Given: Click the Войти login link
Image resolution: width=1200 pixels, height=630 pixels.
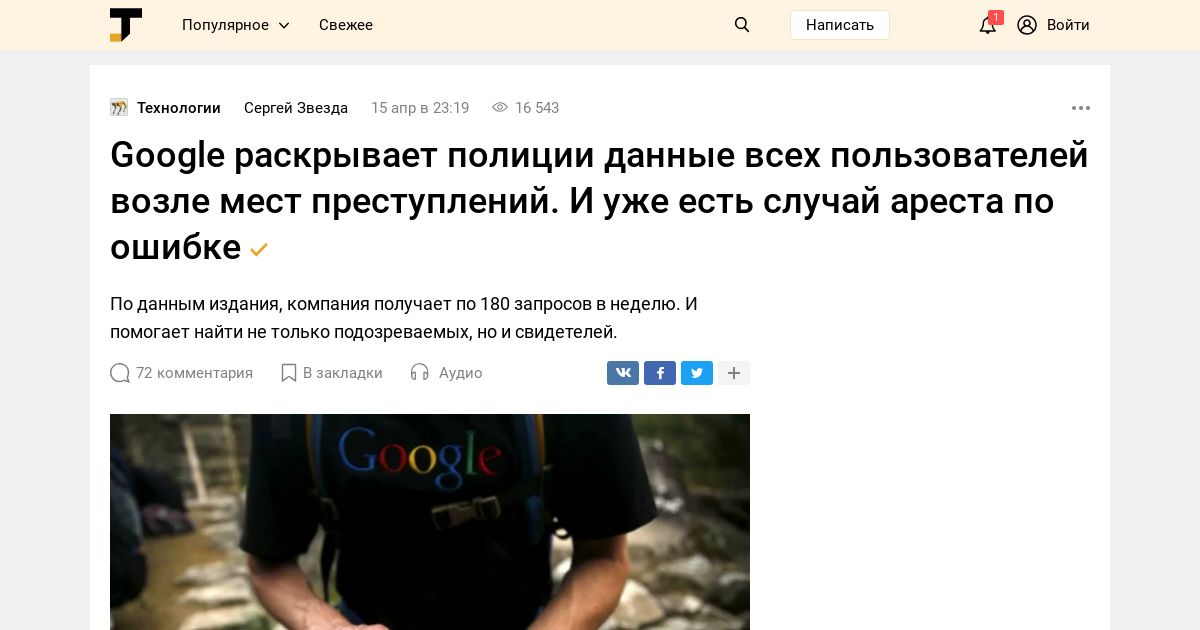Looking at the screenshot, I should point(1068,25).
